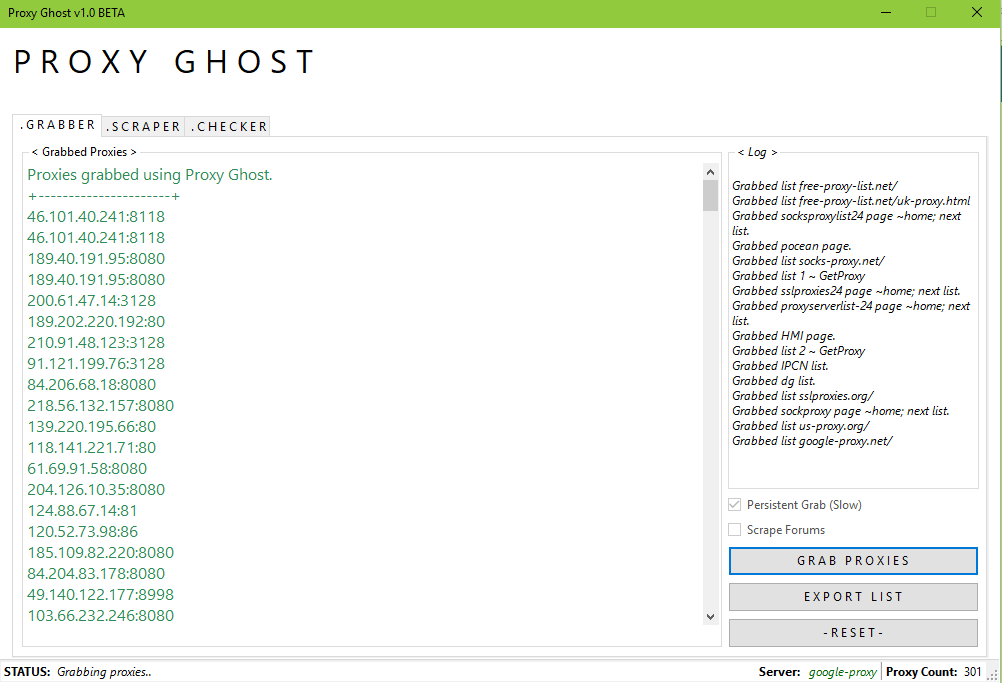
Task: Click the Proxy Count value in status bar
Action: coord(973,672)
